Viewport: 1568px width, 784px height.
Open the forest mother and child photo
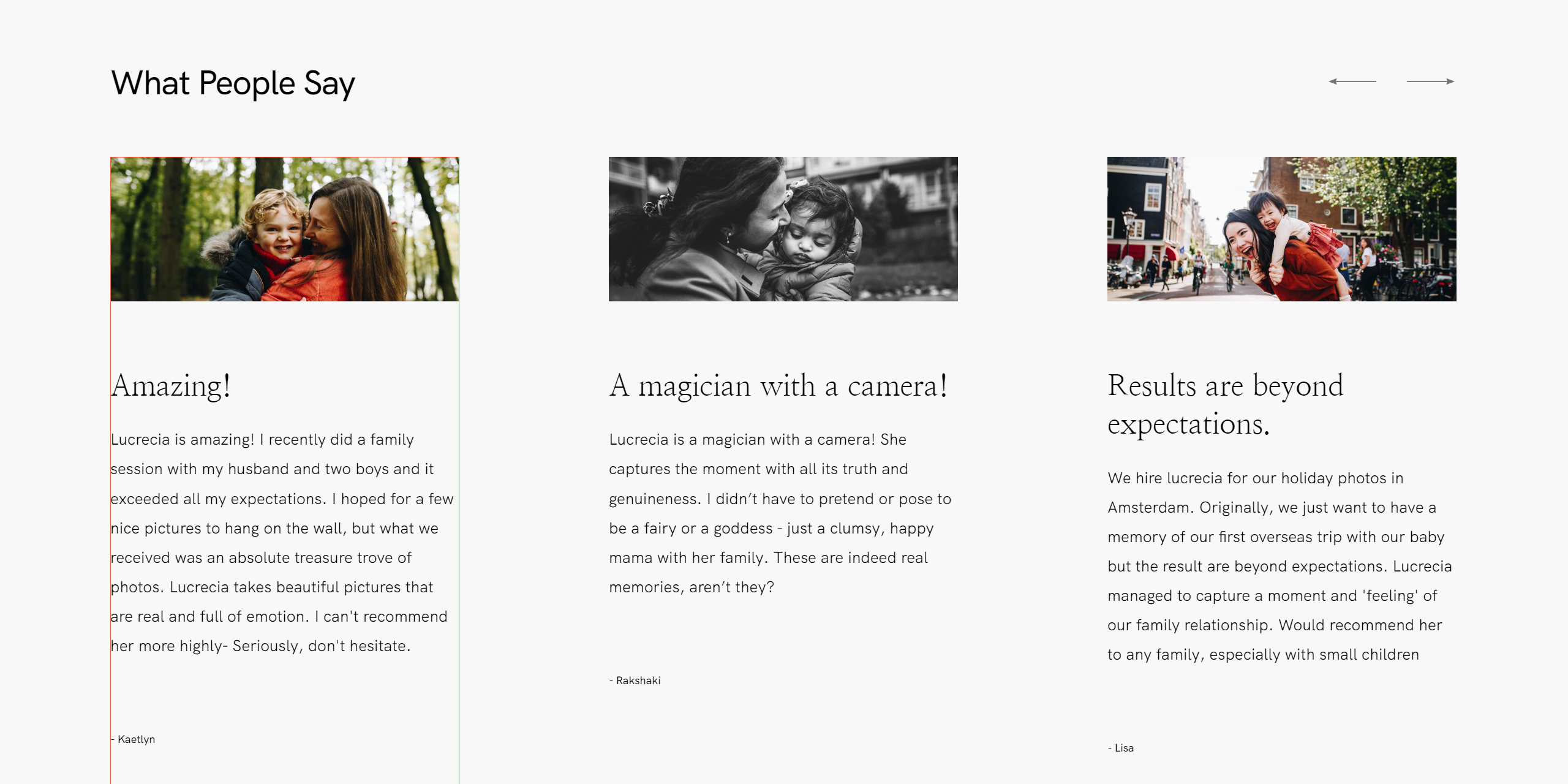[285, 229]
